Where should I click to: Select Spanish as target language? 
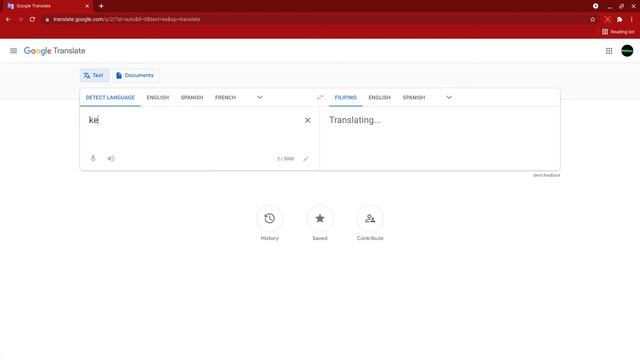(414, 98)
